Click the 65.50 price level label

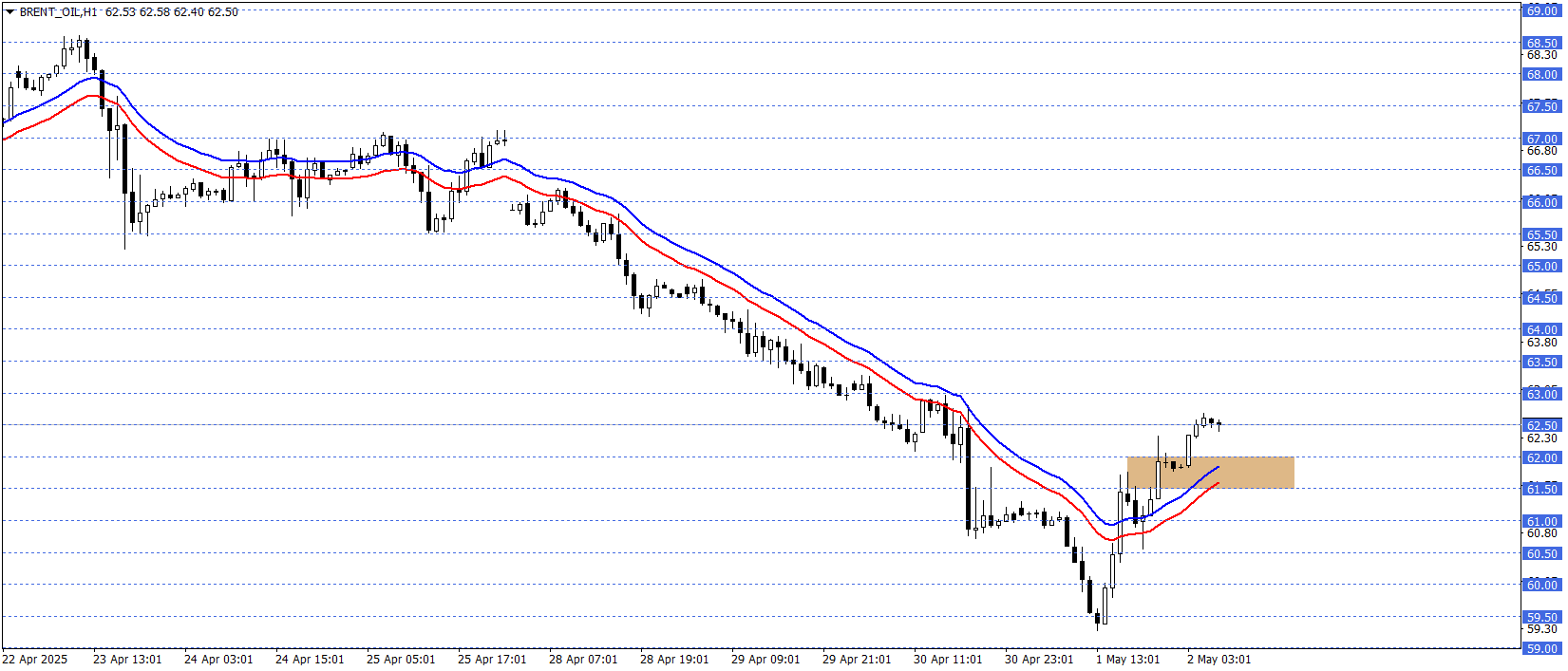(1541, 234)
